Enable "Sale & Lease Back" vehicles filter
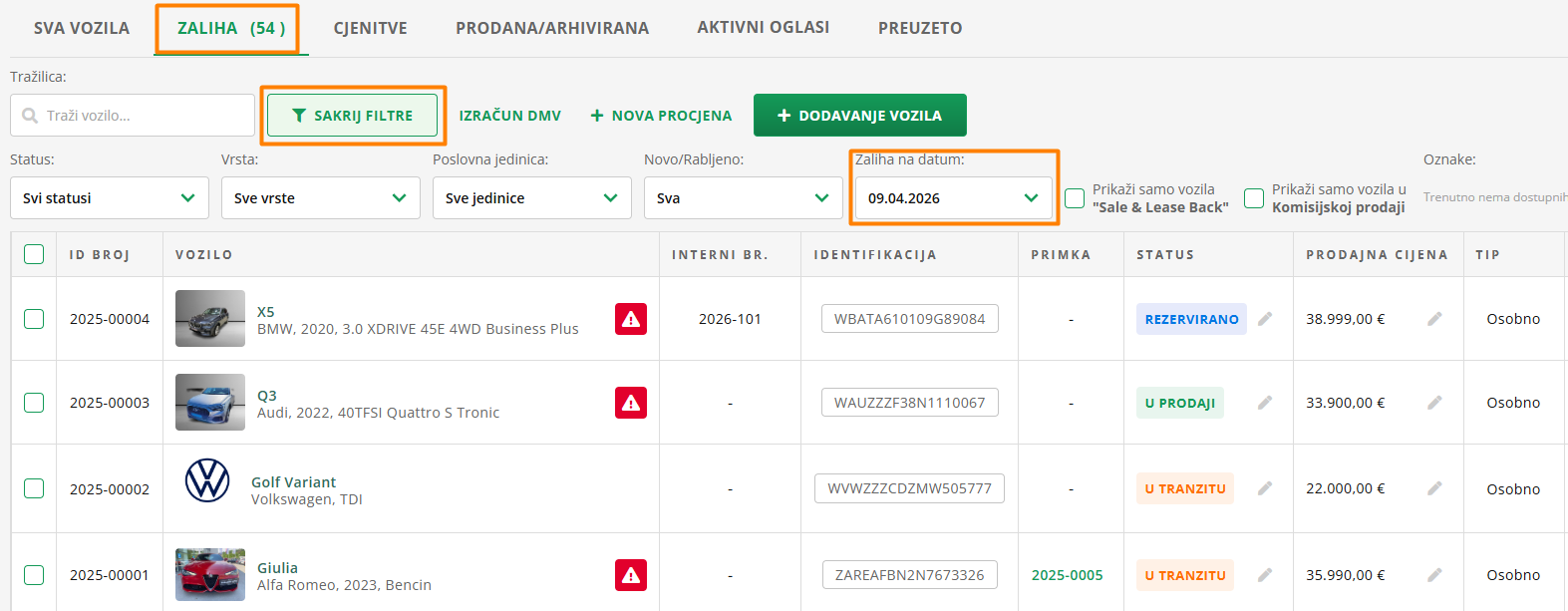Viewport: 1568px width, 611px height. point(1075,198)
